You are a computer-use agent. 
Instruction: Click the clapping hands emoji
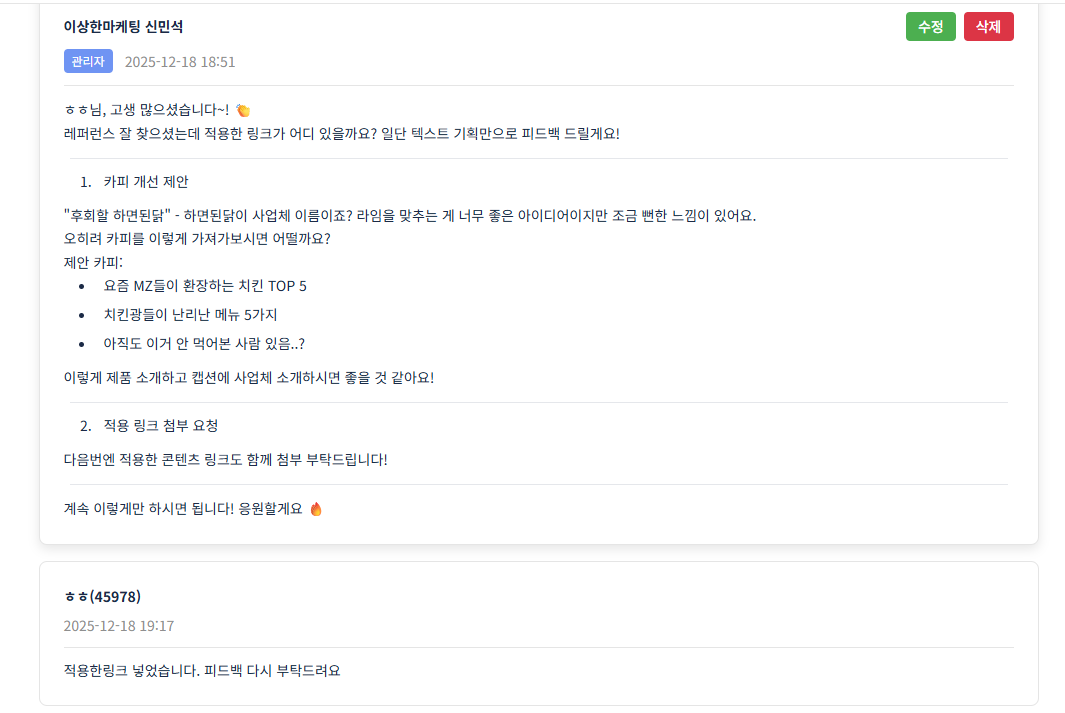[242, 110]
